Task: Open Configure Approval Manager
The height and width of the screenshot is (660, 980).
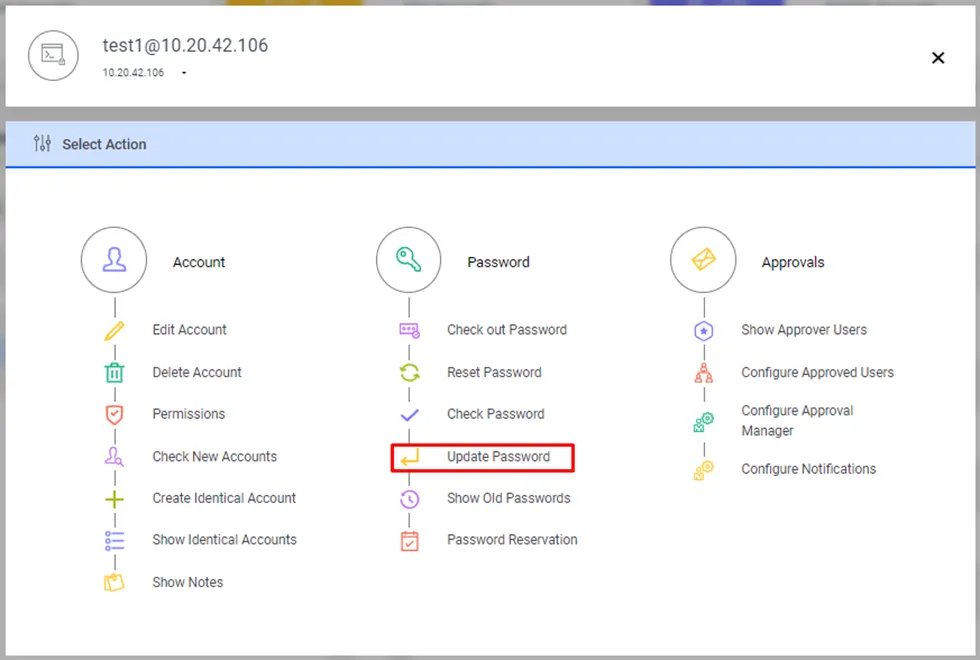Action: pos(797,421)
